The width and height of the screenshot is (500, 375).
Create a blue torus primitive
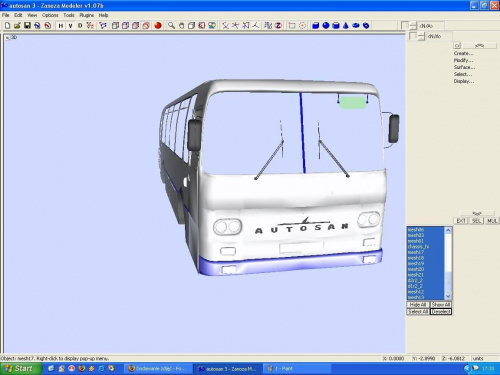coord(366,25)
